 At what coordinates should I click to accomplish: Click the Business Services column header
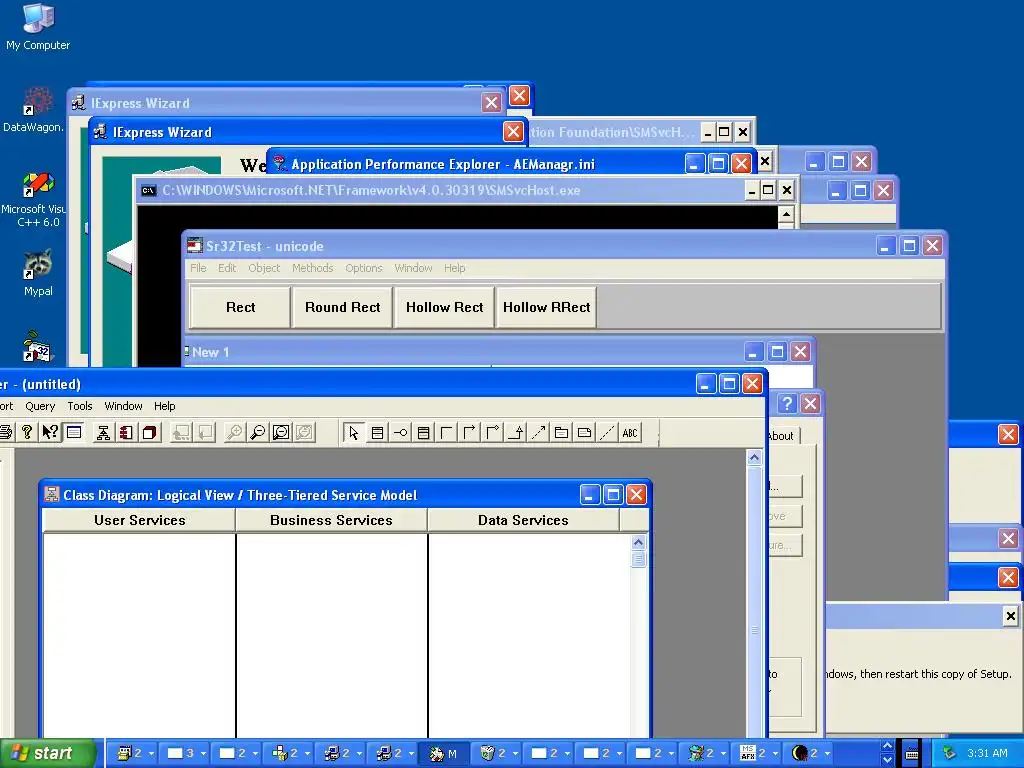(x=331, y=520)
